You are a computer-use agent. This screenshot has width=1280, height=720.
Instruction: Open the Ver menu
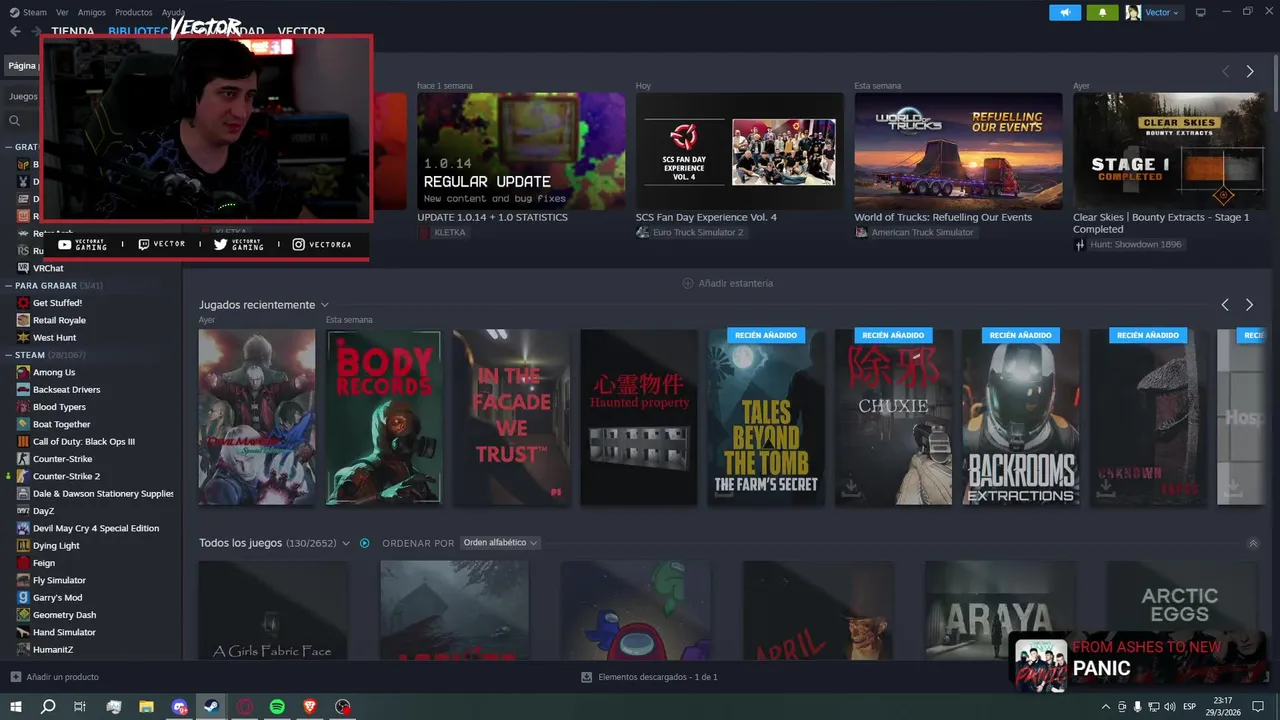coord(62,12)
